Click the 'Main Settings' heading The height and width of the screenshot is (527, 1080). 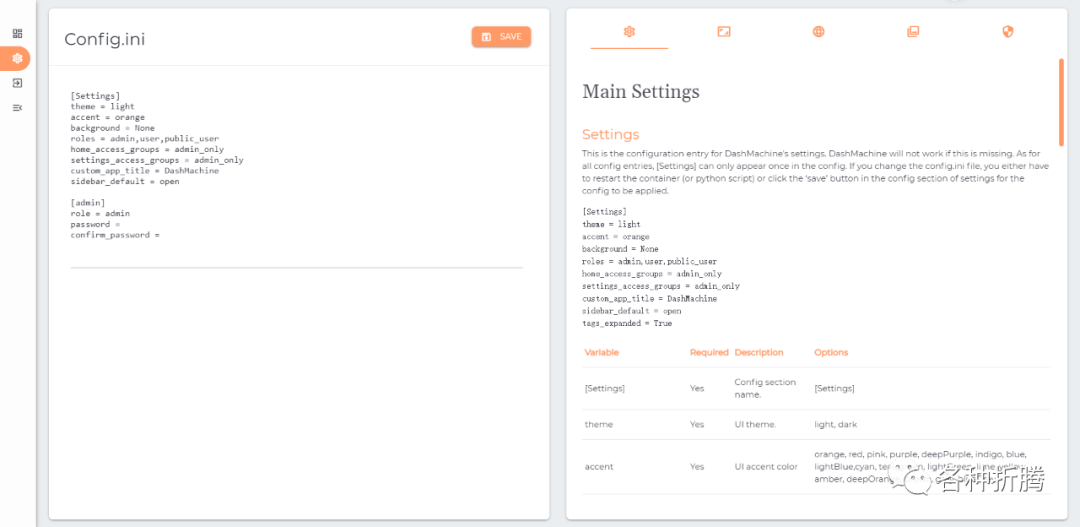tap(641, 92)
